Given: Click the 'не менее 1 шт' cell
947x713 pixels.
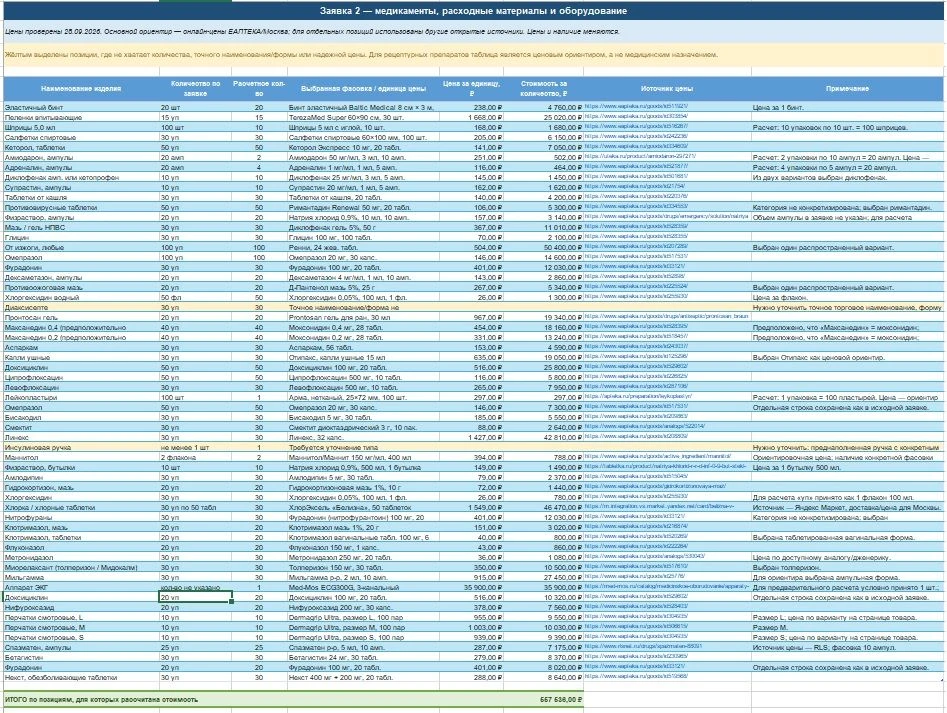Looking at the screenshot, I should 195,447.
